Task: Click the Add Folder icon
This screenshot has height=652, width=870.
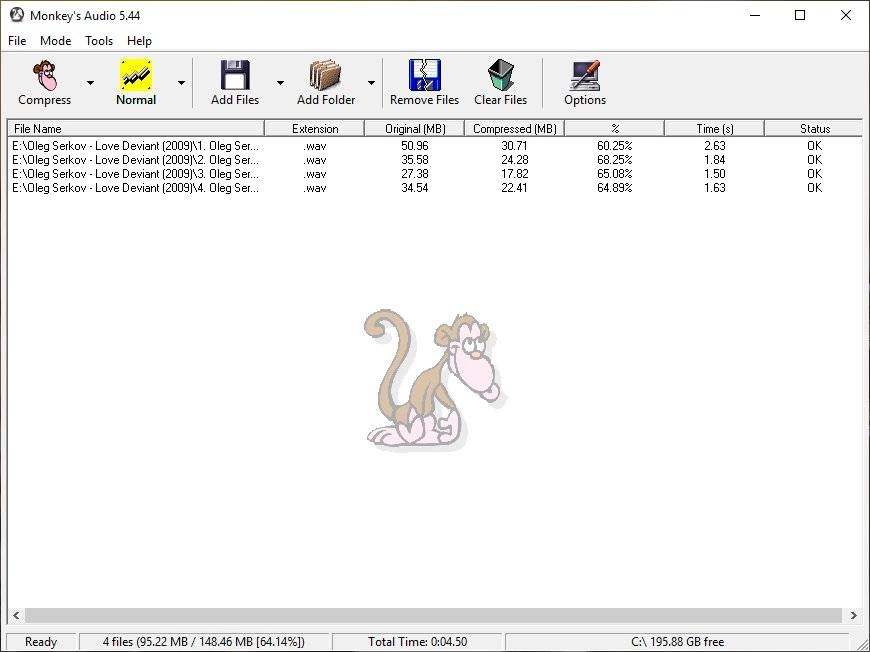Action: click(326, 75)
